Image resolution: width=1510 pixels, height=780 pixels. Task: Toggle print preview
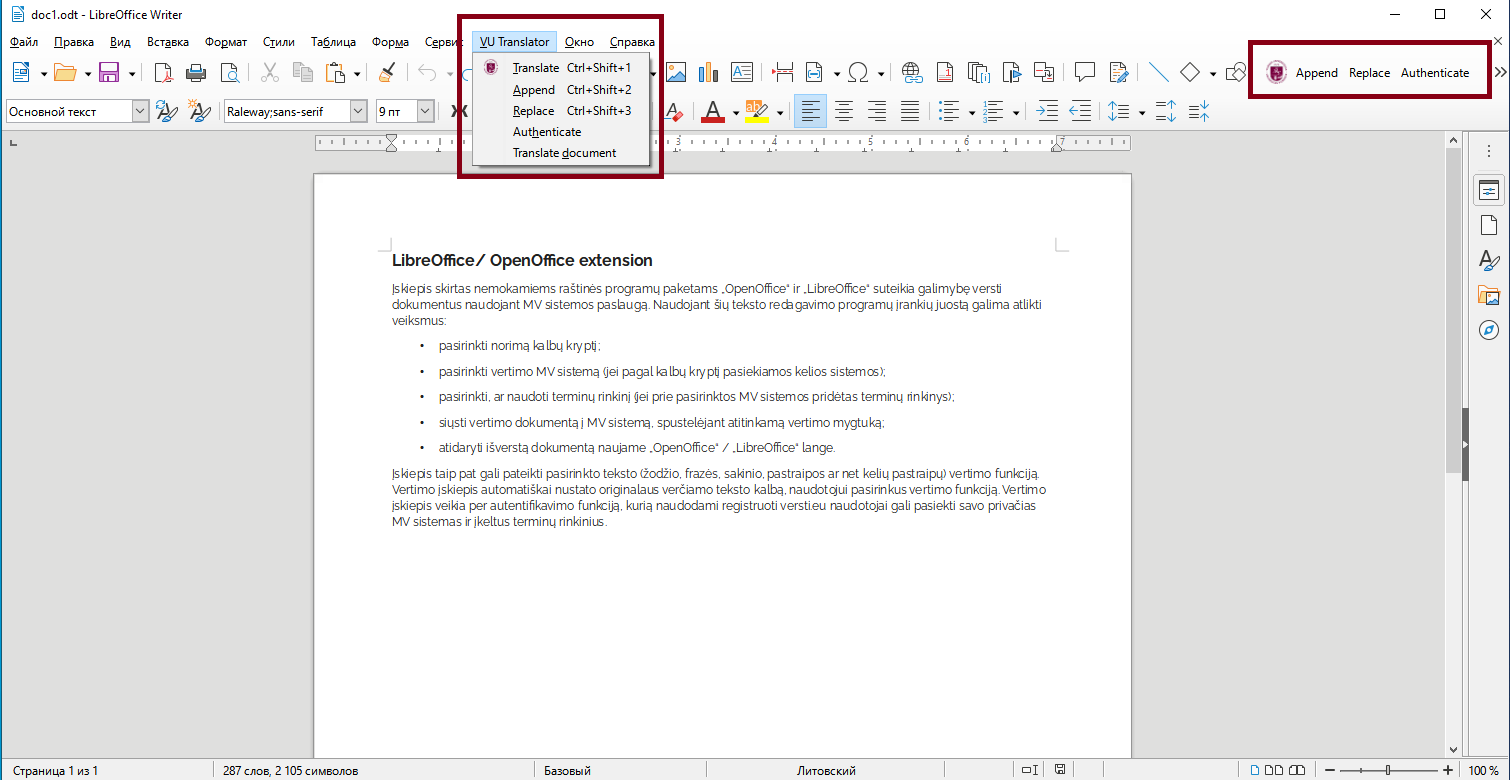pos(229,72)
